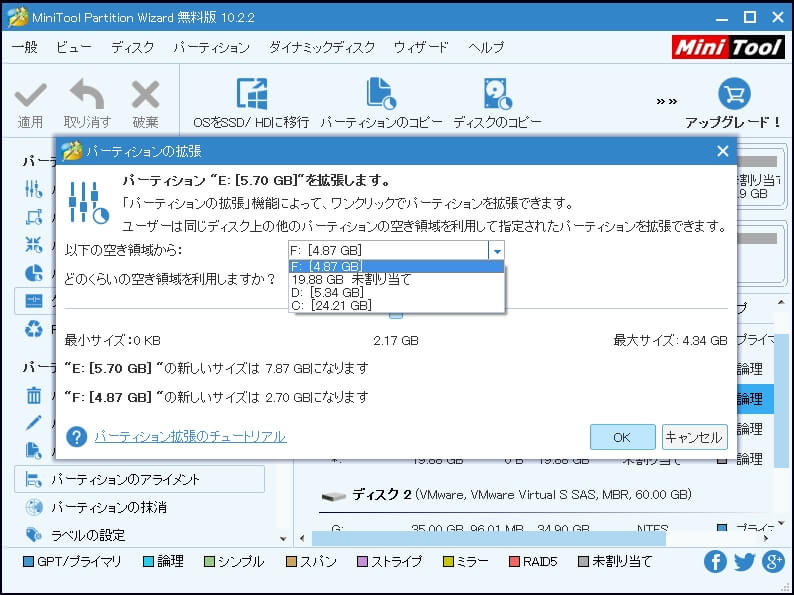
Task: Click the ミラー legend color box
Action: (448, 562)
